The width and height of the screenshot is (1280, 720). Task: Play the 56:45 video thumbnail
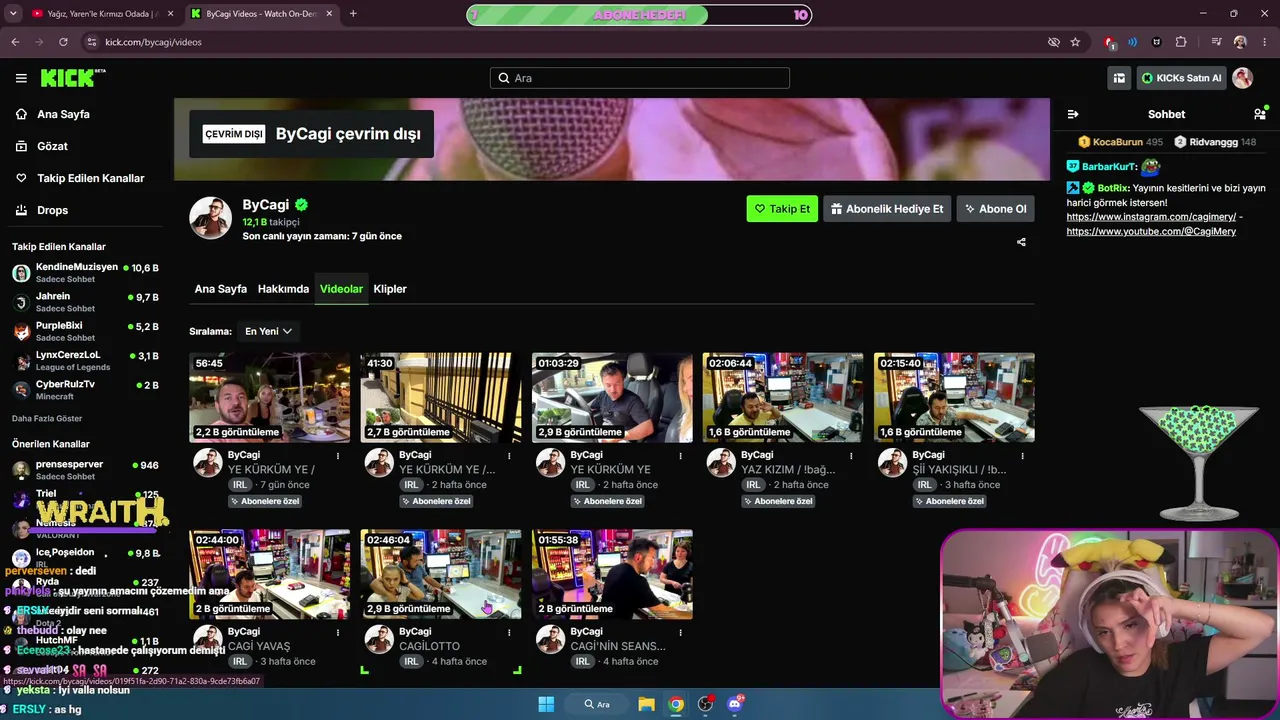click(x=270, y=397)
